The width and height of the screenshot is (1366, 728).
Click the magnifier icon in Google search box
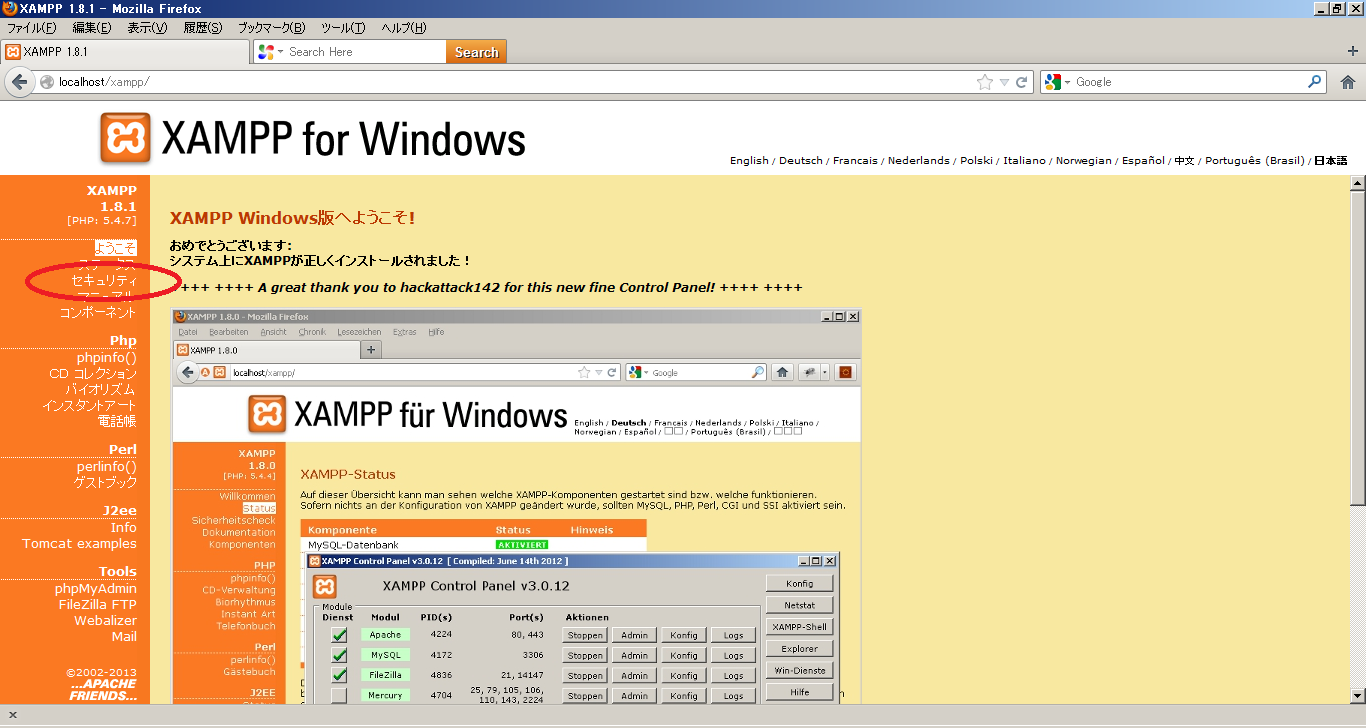click(x=1316, y=82)
